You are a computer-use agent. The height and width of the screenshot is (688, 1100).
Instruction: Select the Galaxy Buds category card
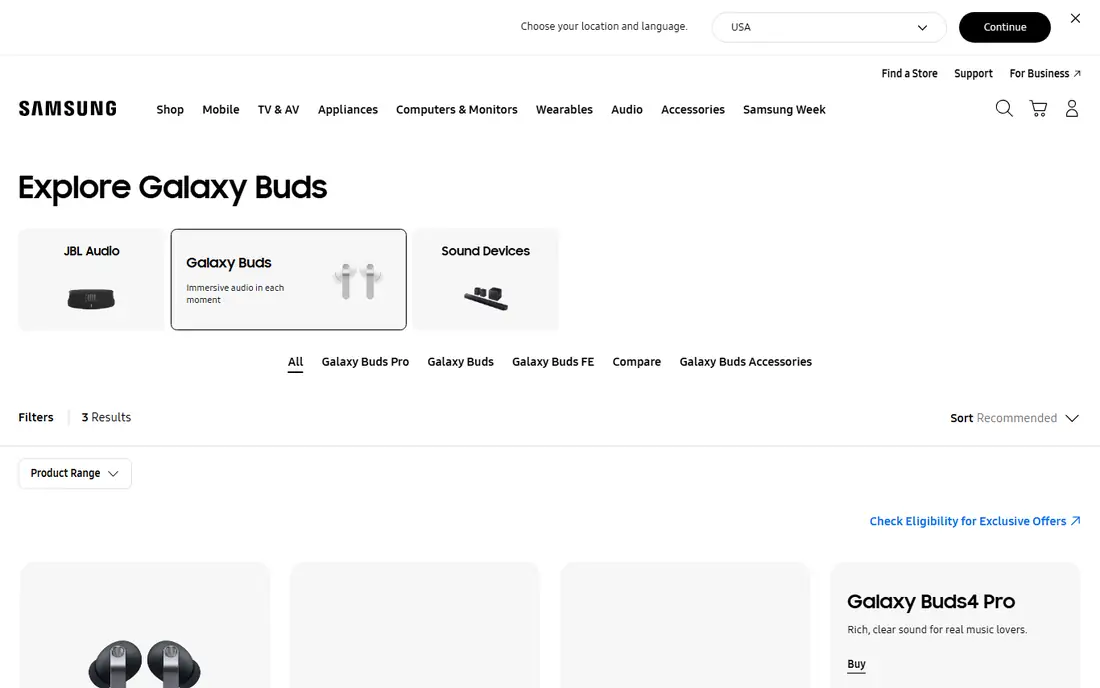[x=288, y=279]
